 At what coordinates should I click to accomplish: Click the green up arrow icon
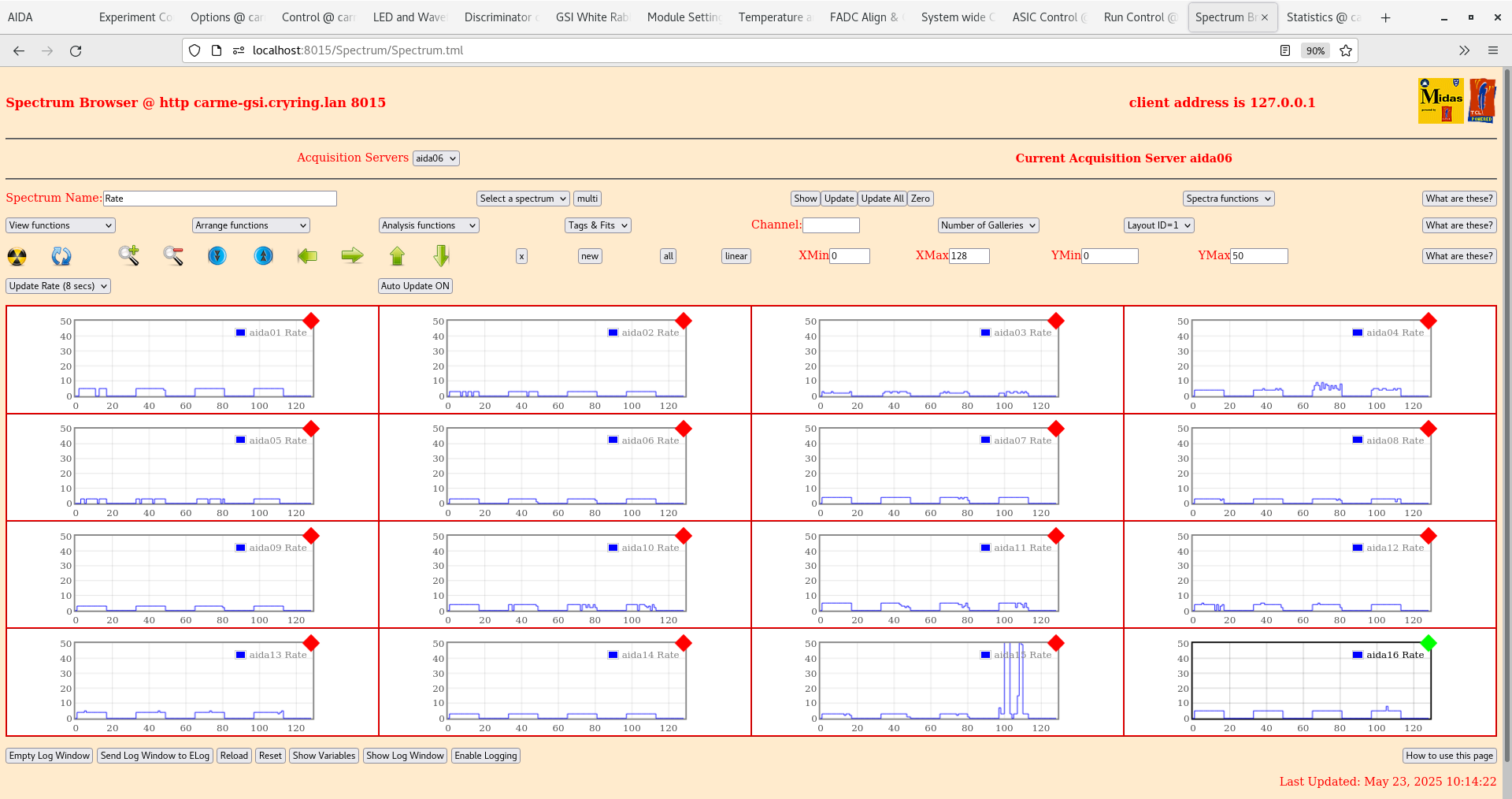[x=397, y=256]
